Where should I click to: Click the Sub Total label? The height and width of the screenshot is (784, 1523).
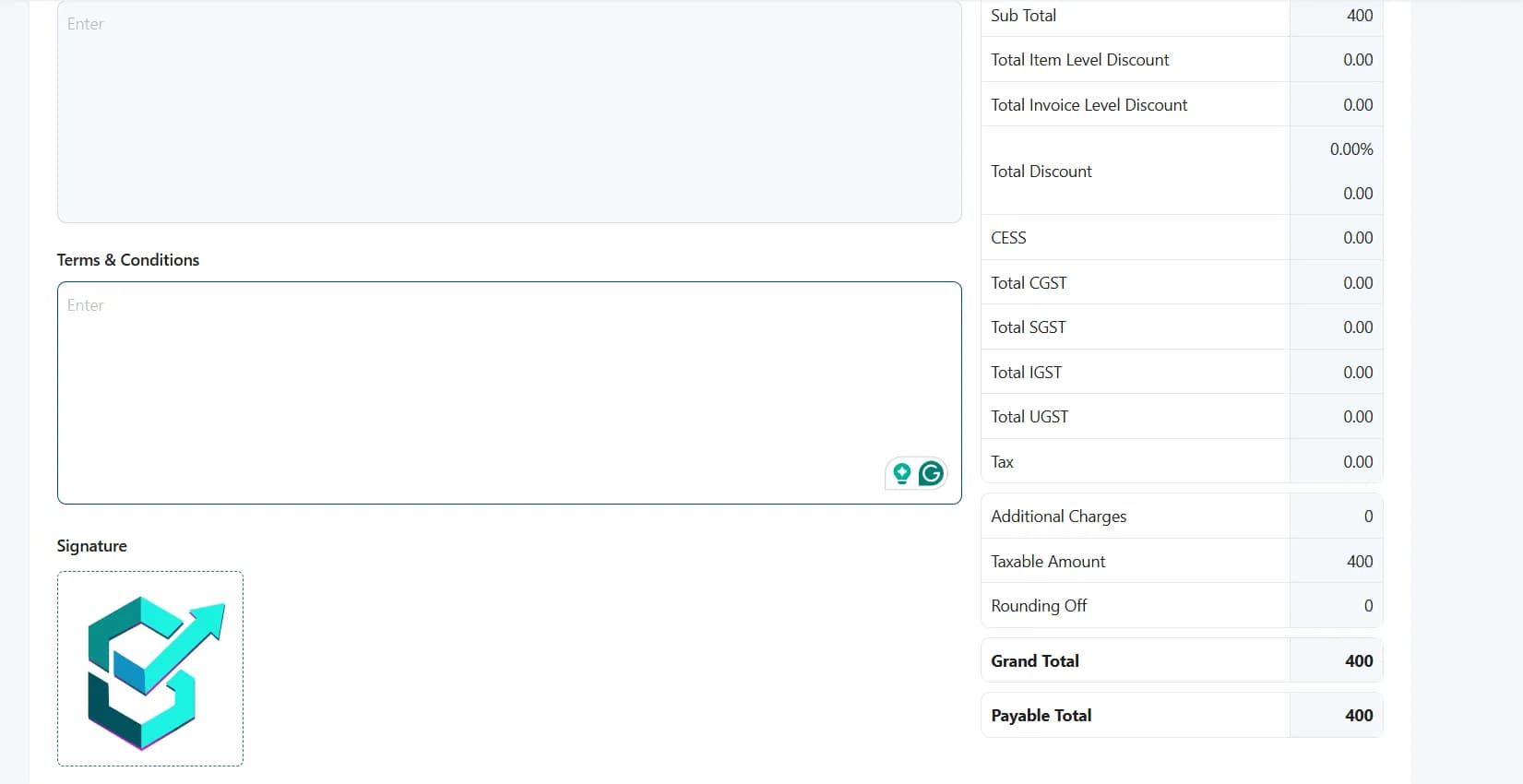click(x=1024, y=16)
